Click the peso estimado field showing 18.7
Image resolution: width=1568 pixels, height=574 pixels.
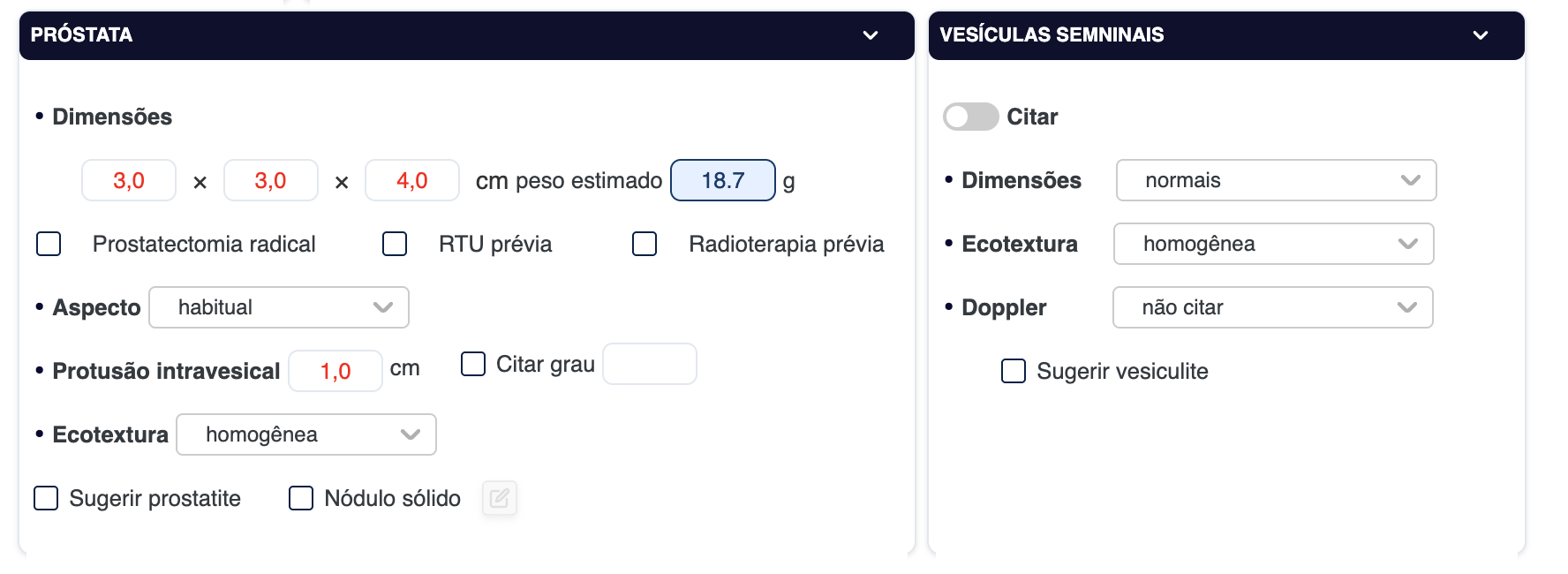pyautogui.click(x=722, y=180)
